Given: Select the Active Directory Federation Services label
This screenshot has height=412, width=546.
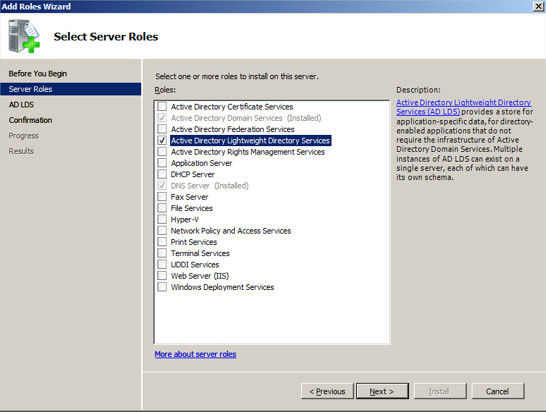Looking at the screenshot, I should pos(233,129).
